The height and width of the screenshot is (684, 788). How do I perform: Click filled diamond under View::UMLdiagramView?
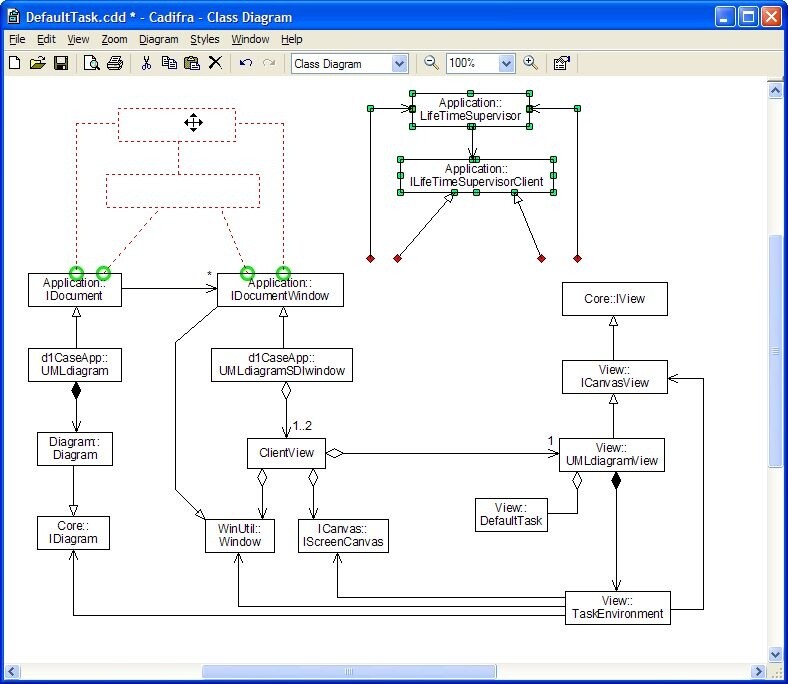[616, 480]
